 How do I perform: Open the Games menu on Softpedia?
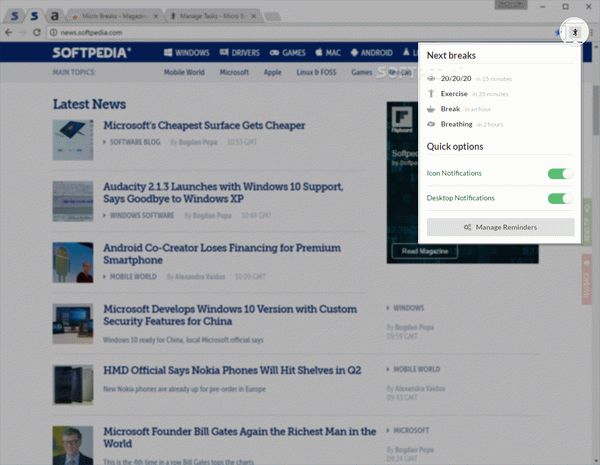(287, 52)
